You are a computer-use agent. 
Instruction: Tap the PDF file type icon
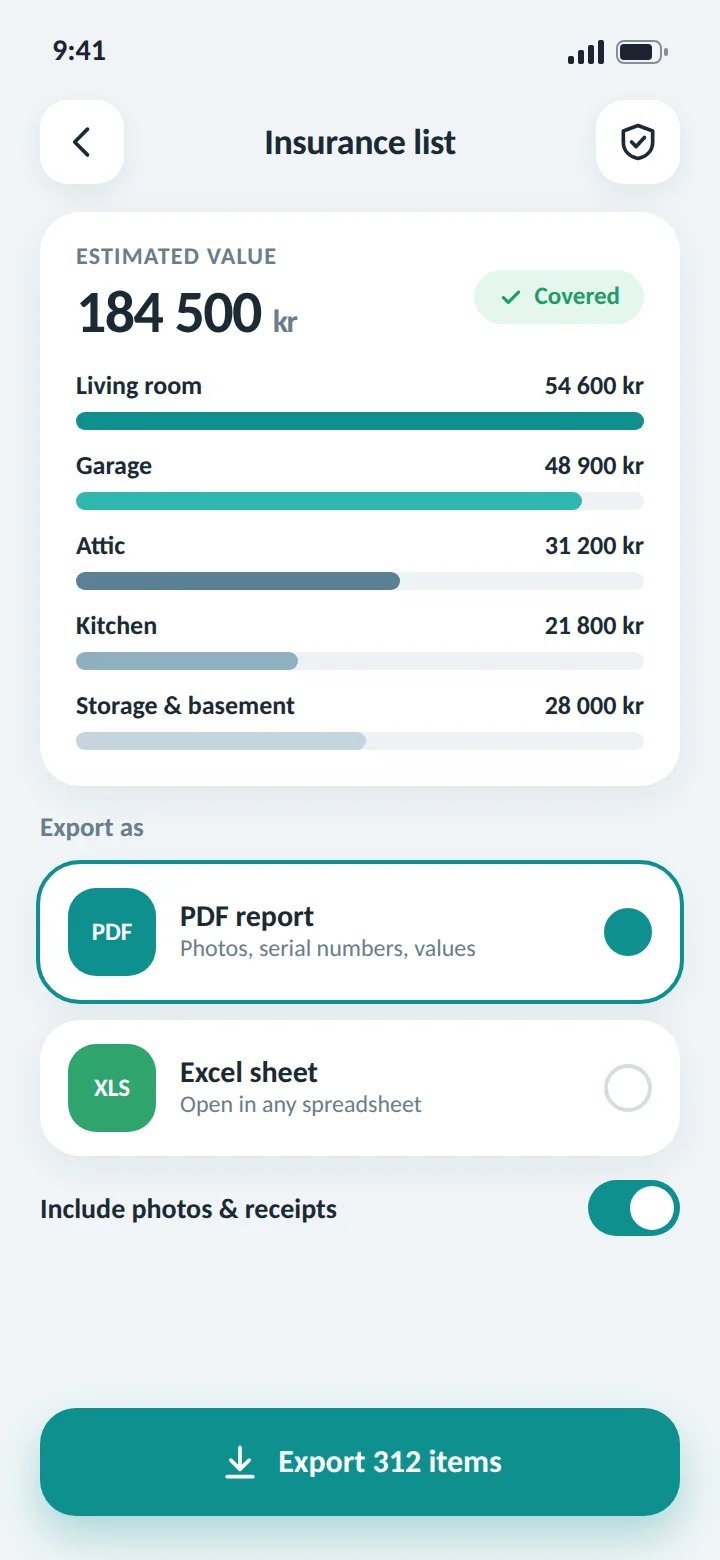click(x=112, y=932)
